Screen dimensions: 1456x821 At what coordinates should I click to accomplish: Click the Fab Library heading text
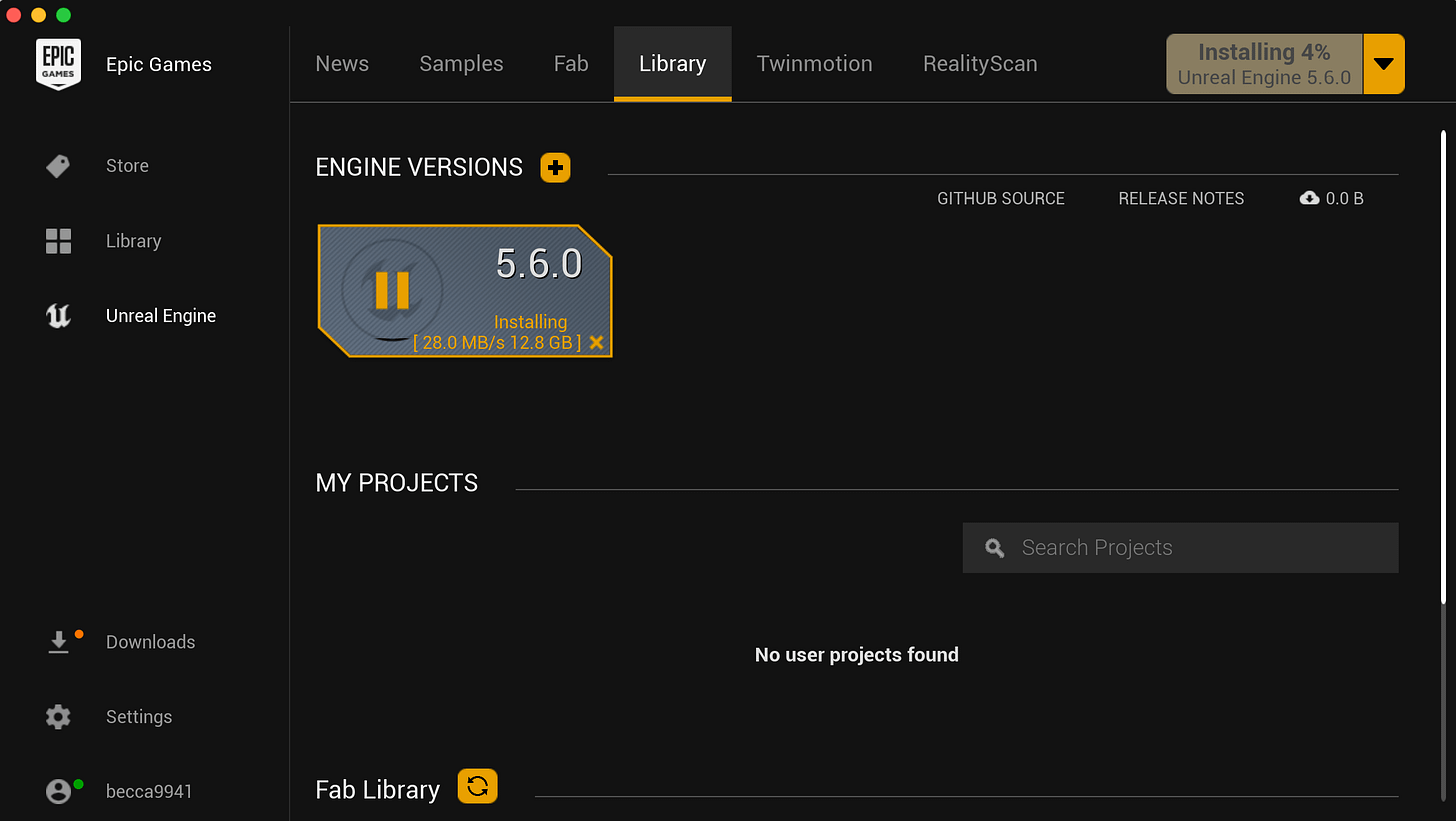tap(378, 790)
